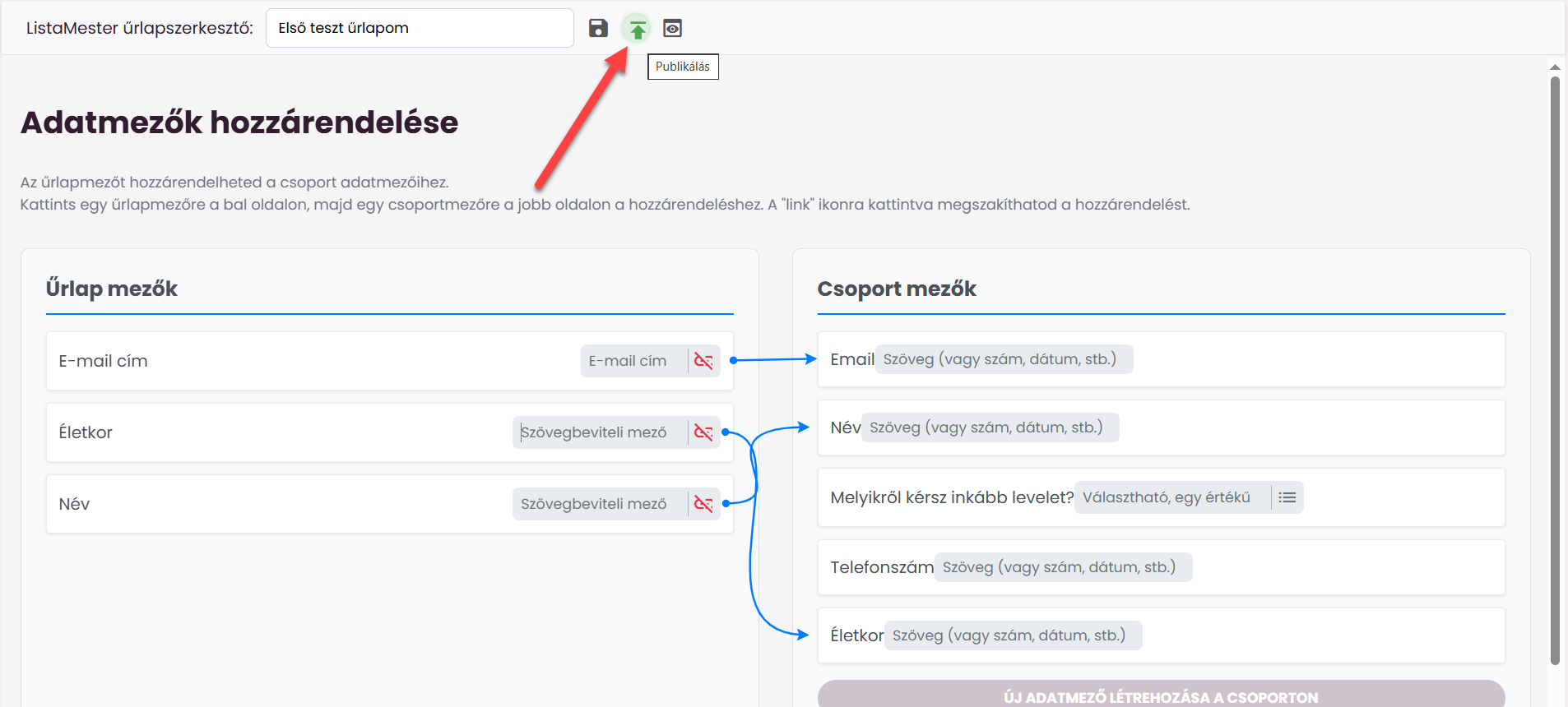Click the save form floppy disk icon

[598, 28]
